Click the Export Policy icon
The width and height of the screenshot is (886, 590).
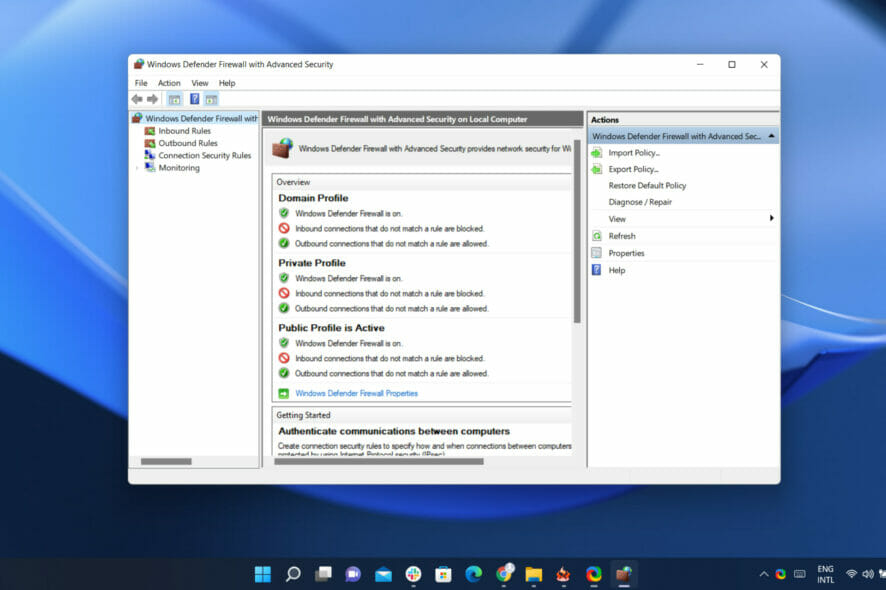[x=597, y=170]
